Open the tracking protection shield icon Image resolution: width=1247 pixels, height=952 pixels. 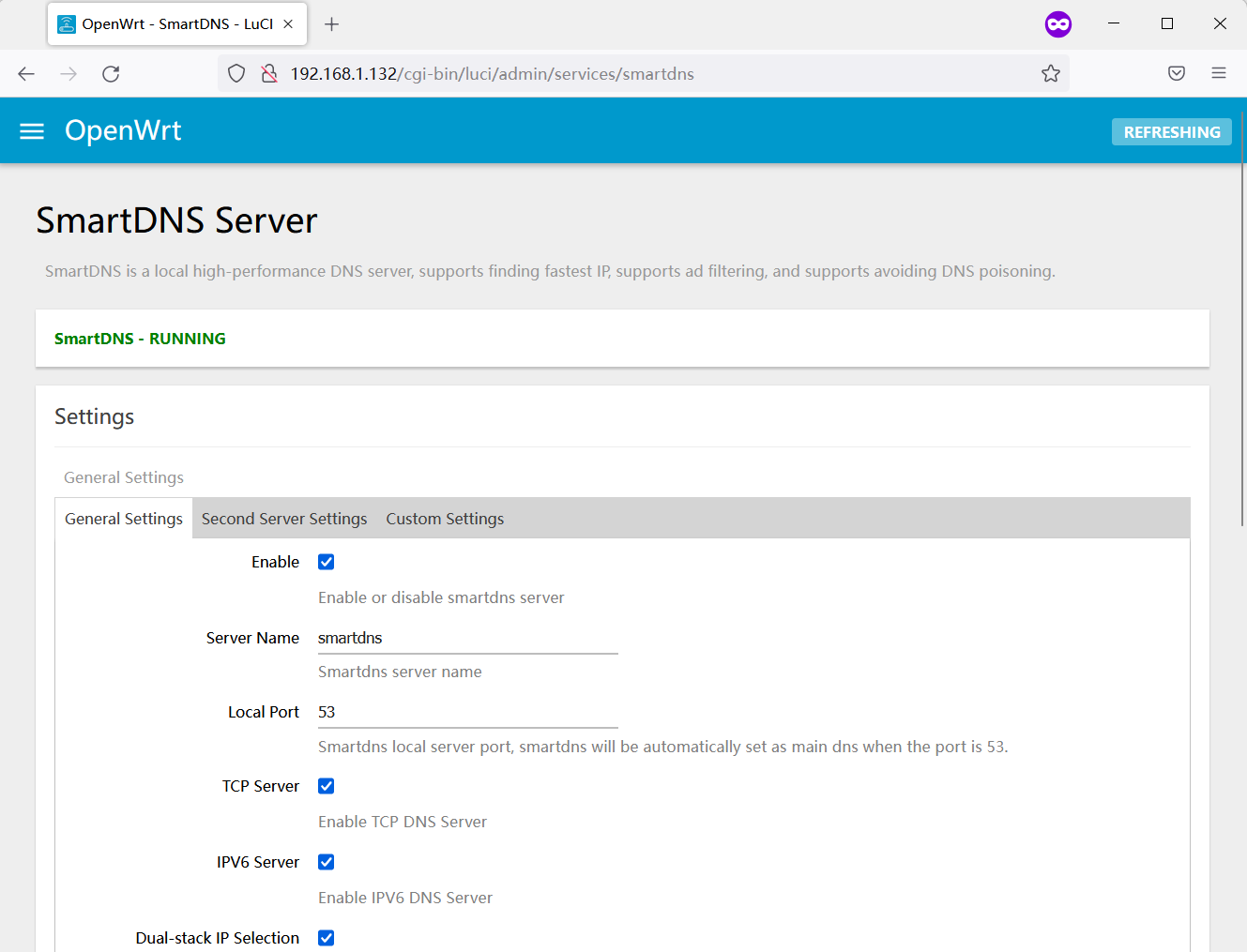click(x=236, y=74)
